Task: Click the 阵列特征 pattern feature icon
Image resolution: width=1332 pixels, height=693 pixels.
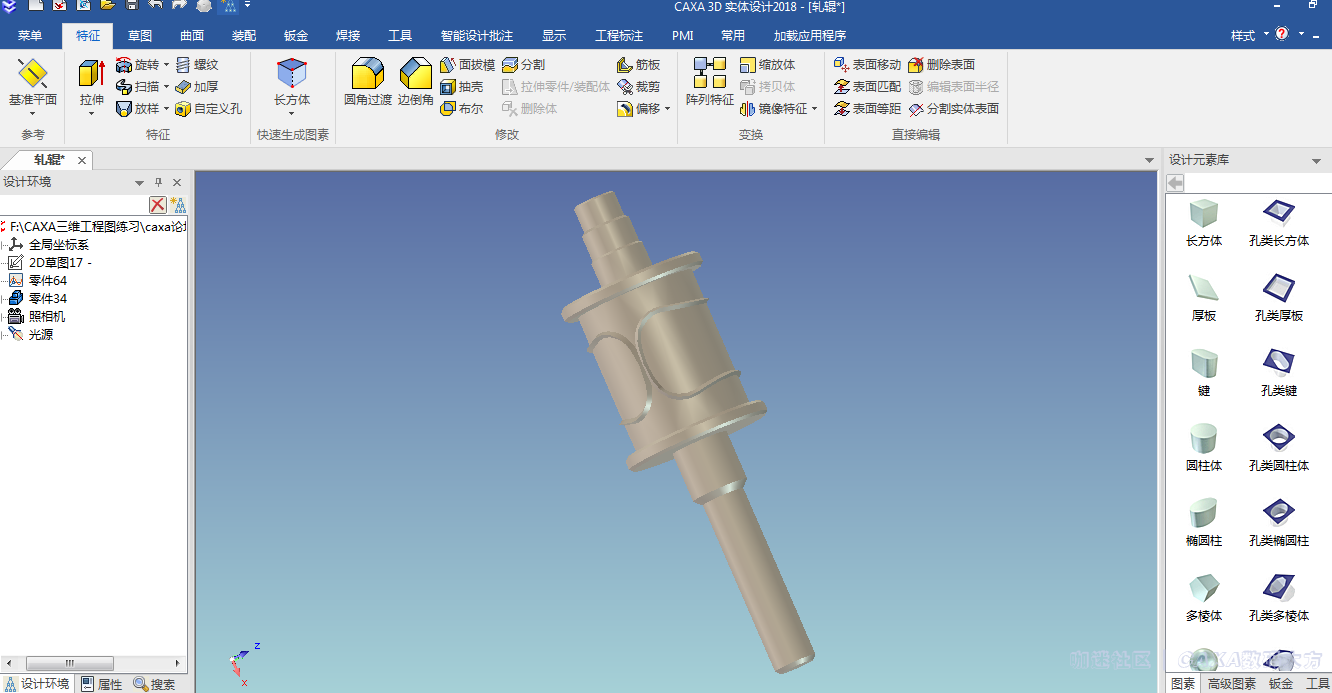Action: (x=709, y=81)
